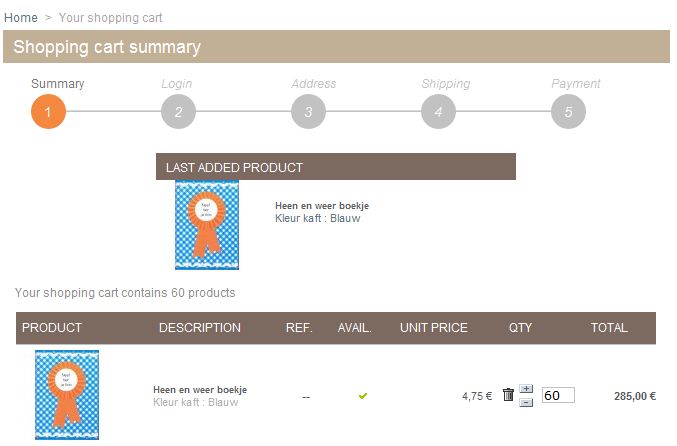677x446 pixels.
Task: Decrease quantity with the minus button
Action: (527, 401)
